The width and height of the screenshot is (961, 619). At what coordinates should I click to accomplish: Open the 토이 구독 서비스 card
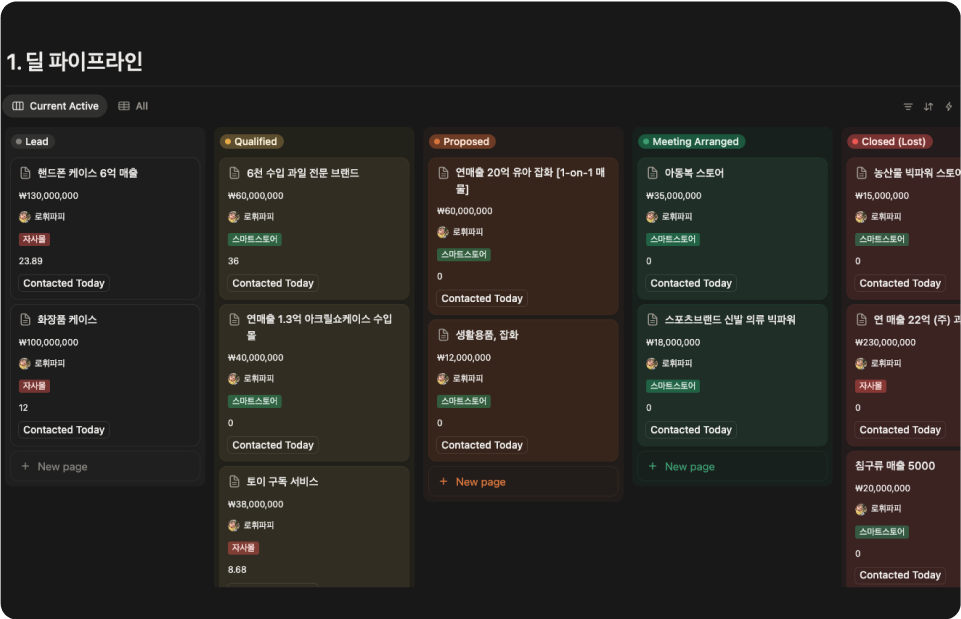pos(314,526)
